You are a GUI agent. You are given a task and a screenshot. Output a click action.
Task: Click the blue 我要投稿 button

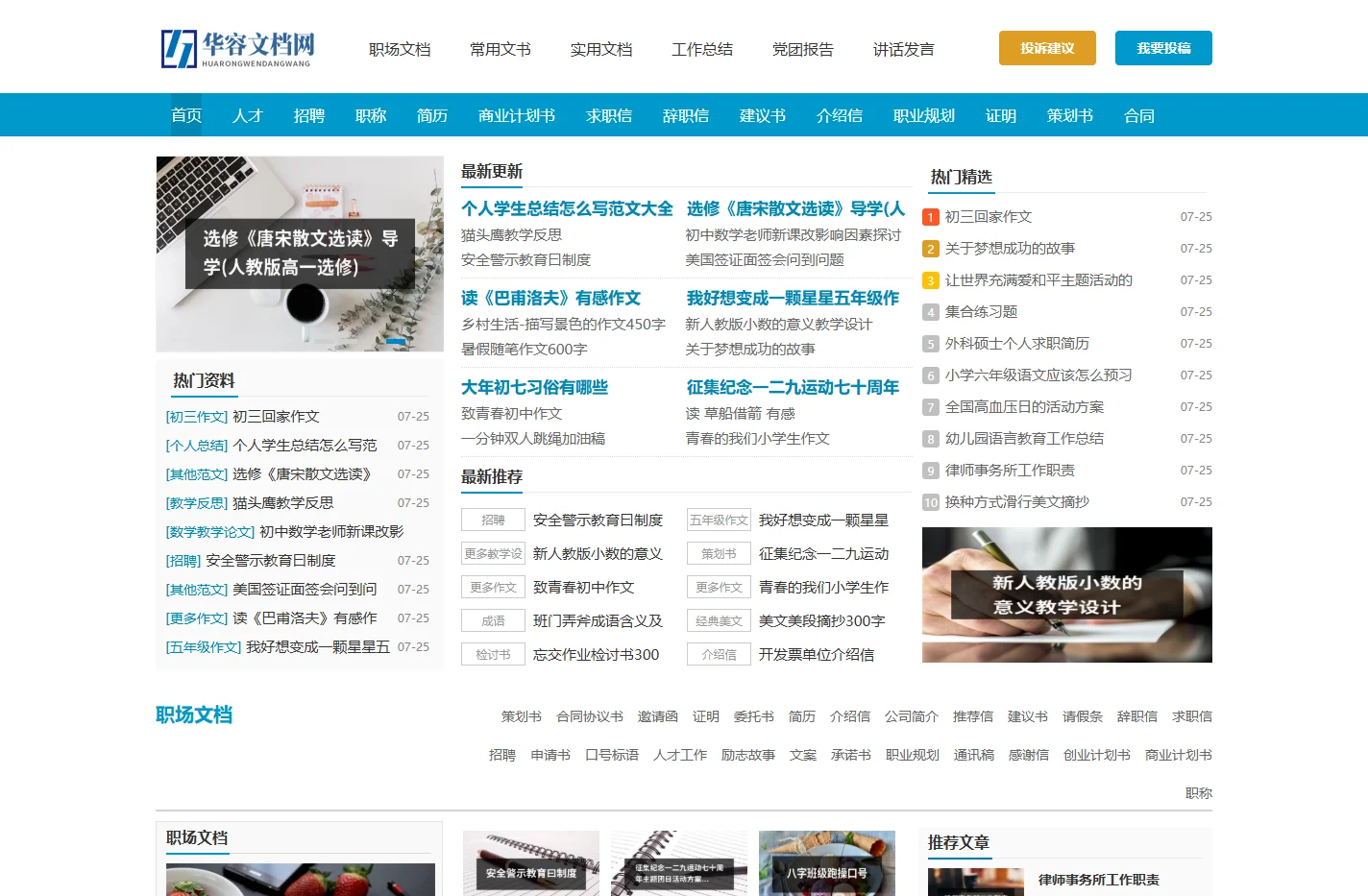point(1163,48)
